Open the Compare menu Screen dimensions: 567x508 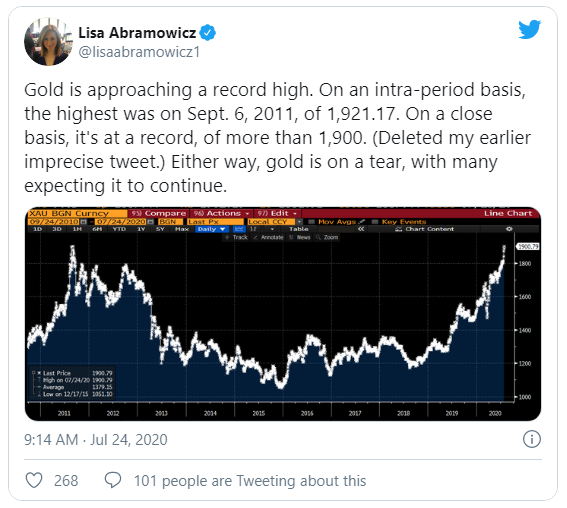pos(158,213)
